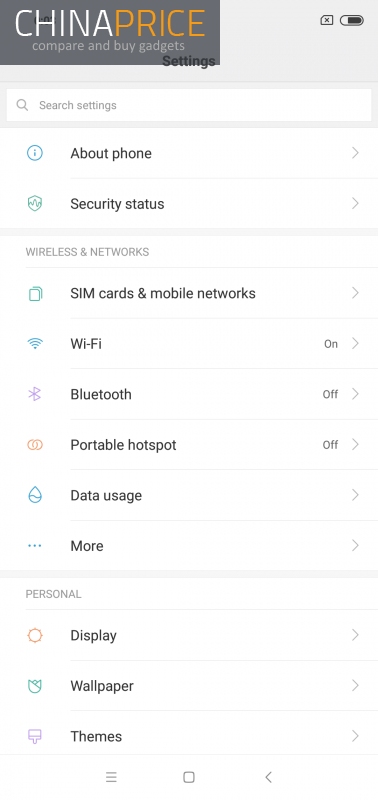Screen dimensions: 378x800
Task: Open Portable hotspot via its Off status
Action: click(331, 445)
